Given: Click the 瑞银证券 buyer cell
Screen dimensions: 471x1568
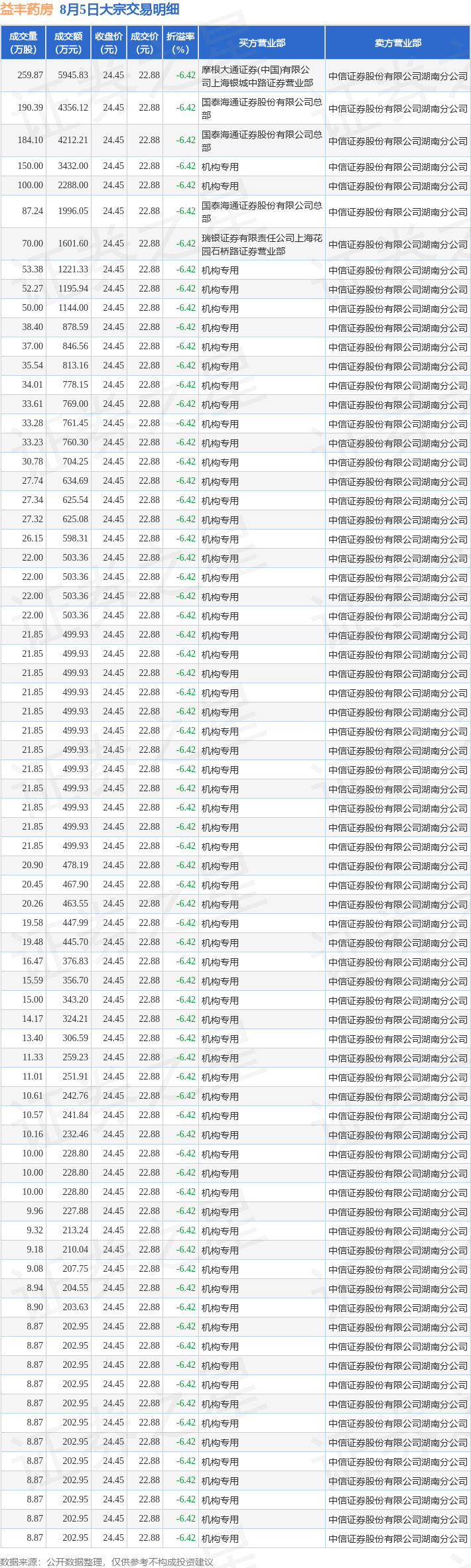Looking at the screenshot, I should (x=261, y=245).
